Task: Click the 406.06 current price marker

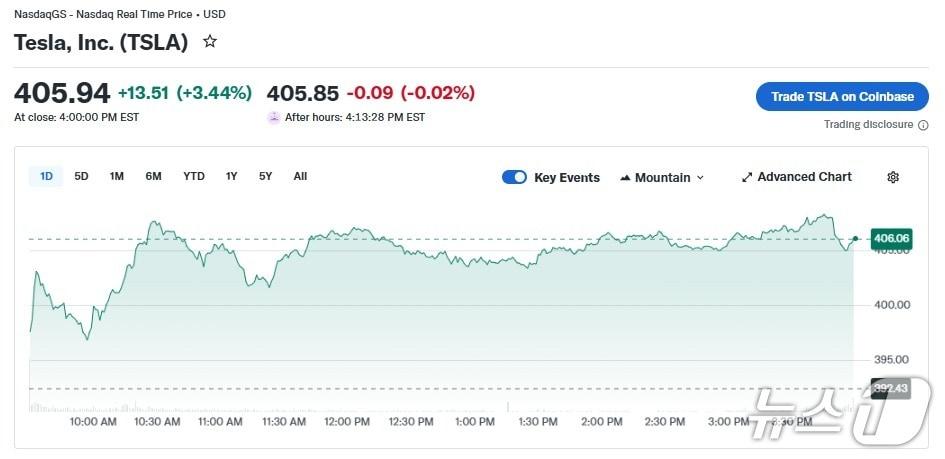Action: pos(890,238)
